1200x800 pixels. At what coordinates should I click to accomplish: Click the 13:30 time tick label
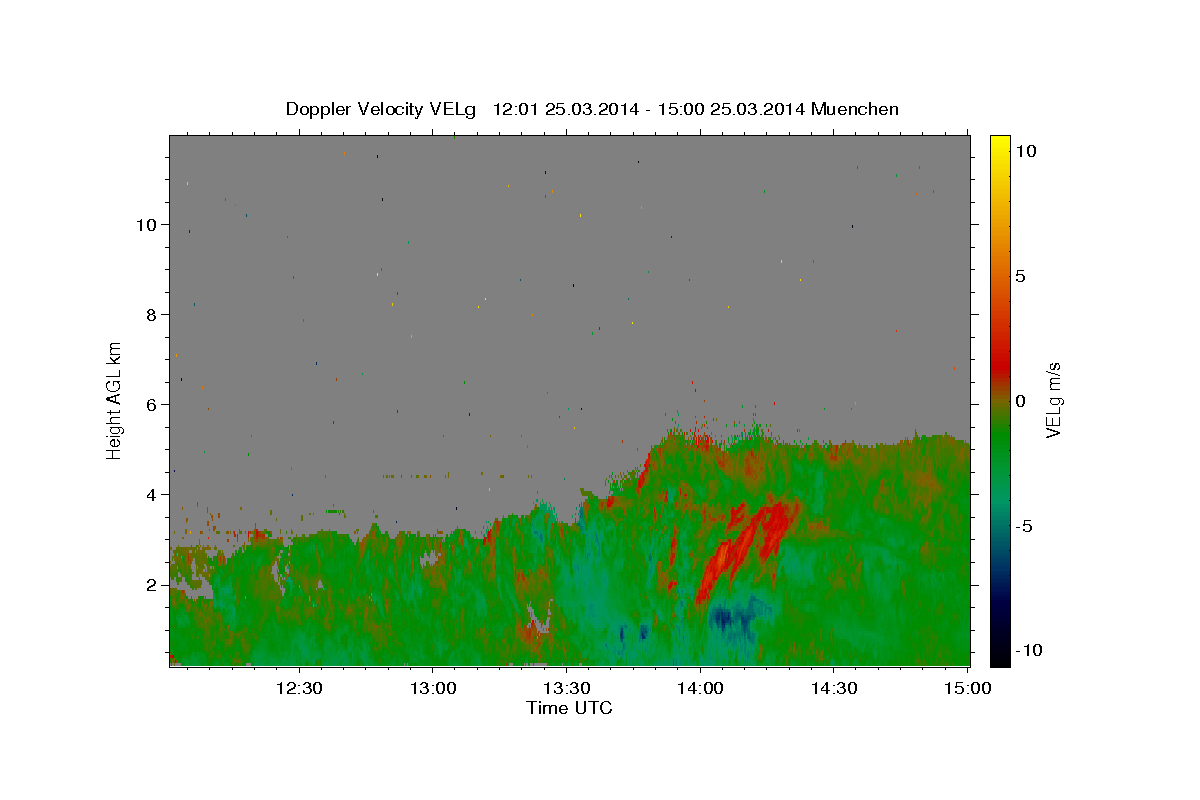(x=566, y=689)
